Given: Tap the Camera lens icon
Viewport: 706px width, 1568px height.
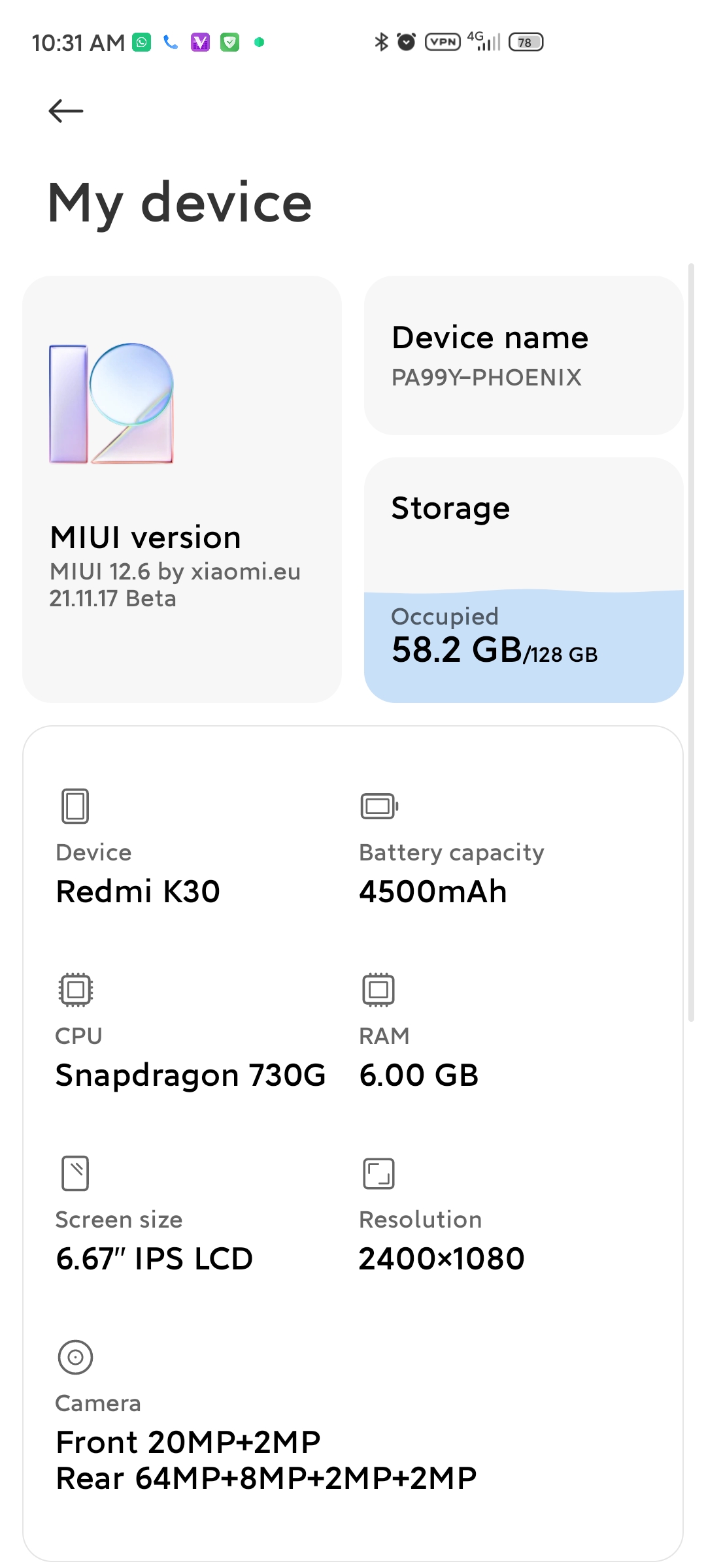Looking at the screenshot, I should click(x=76, y=1357).
